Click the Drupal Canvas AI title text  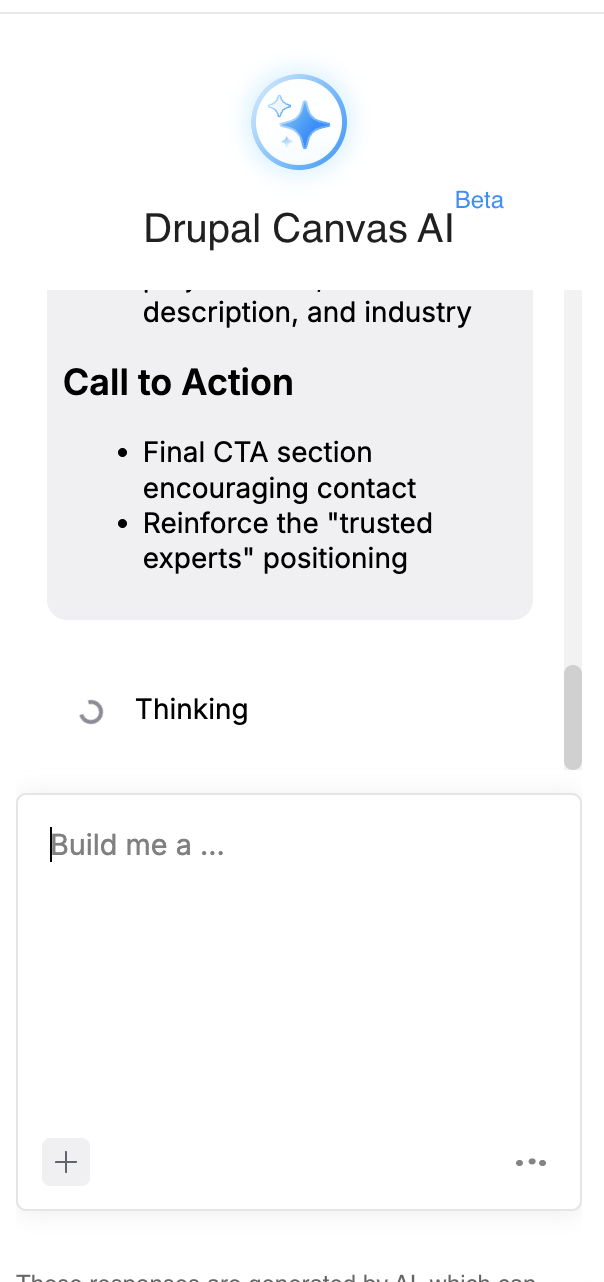(299, 228)
